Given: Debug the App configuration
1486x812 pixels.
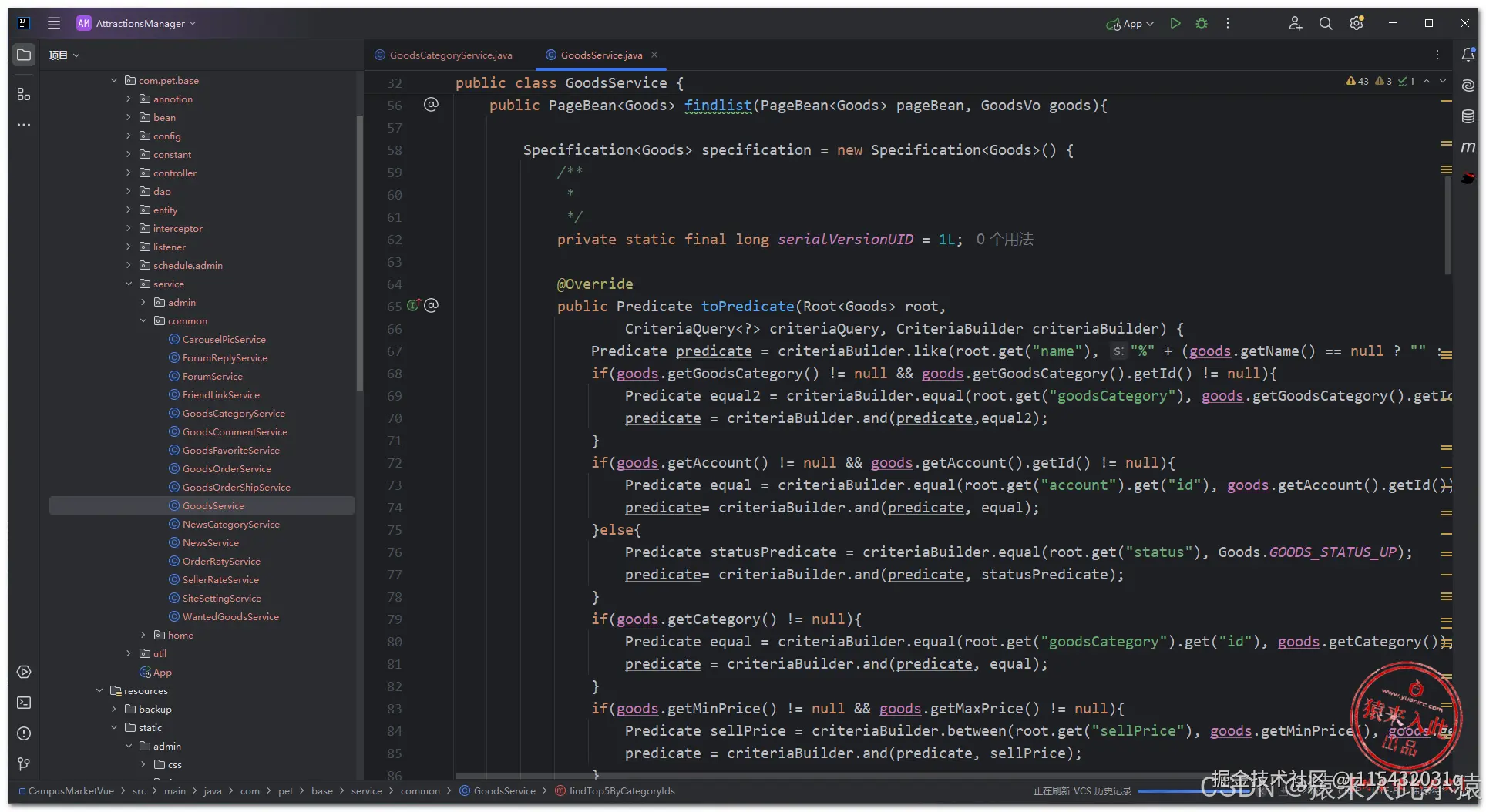Looking at the screenshot, I should click(x=1202, y=23).
